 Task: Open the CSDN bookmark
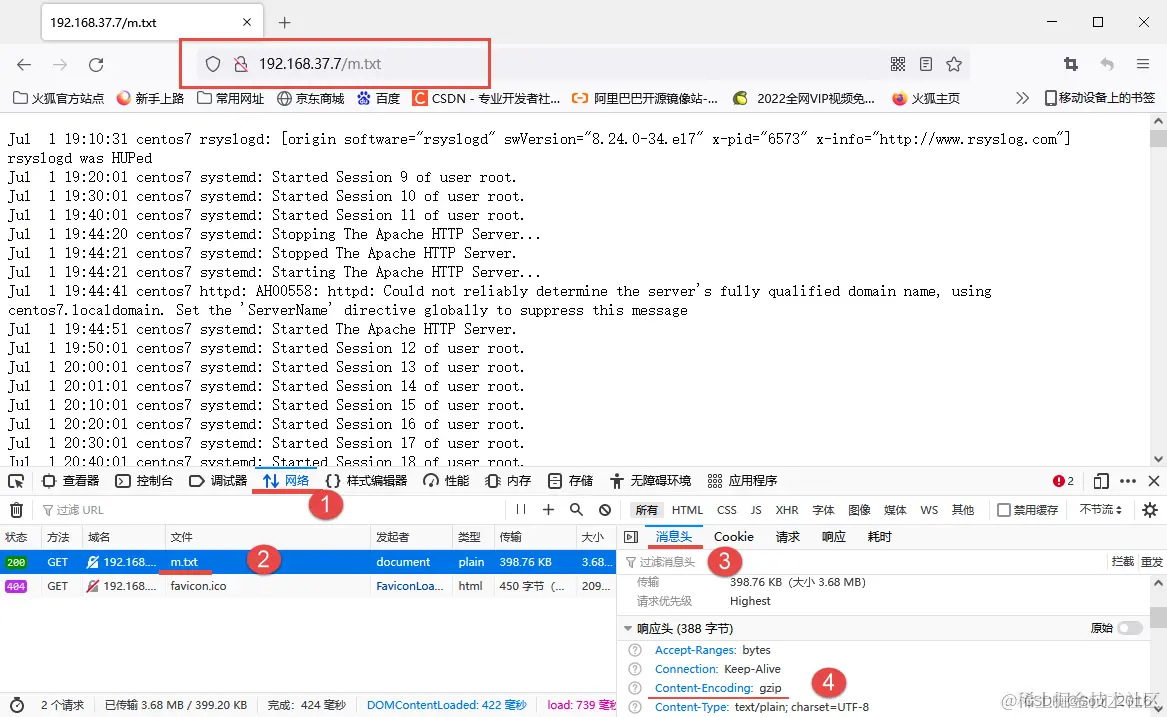click(486, 98)
